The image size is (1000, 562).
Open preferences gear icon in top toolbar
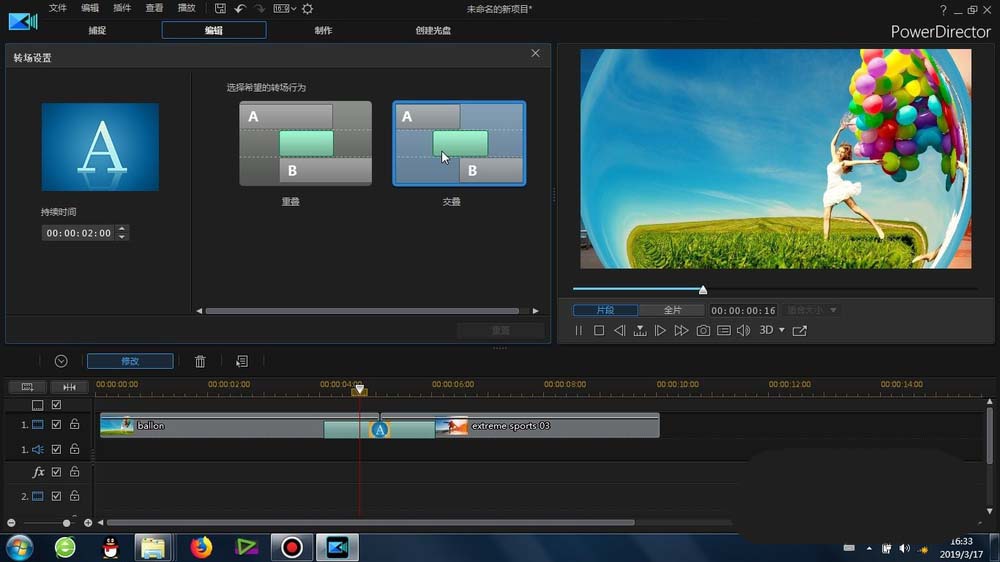tap(307, 9)
